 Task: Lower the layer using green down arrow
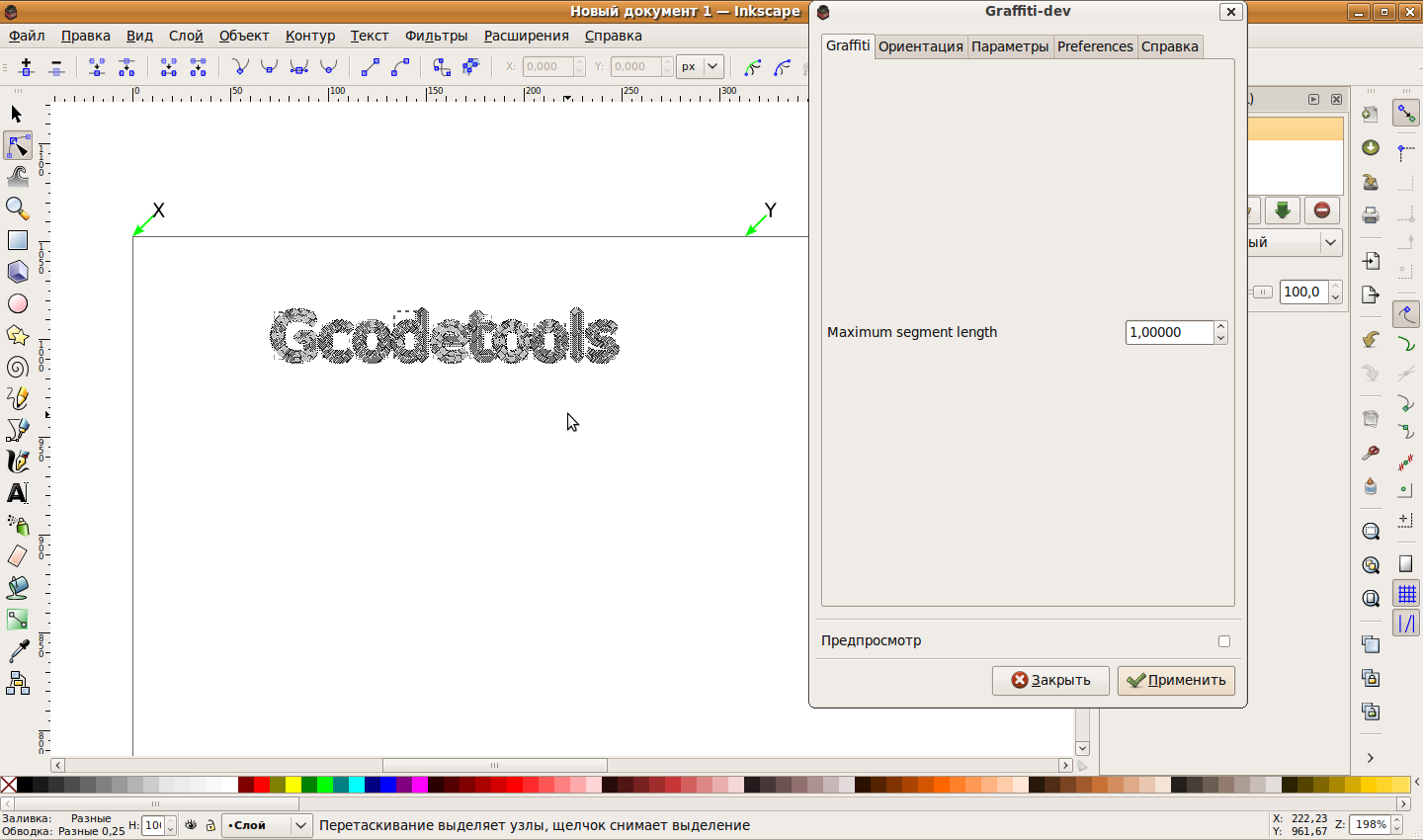tap(1283, 210)
